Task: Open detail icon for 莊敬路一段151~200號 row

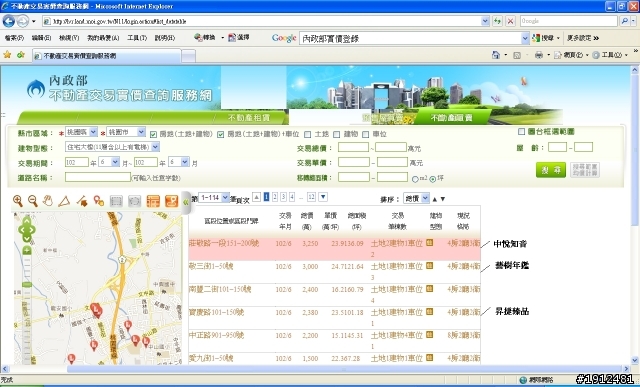Action: coord(429,242)
